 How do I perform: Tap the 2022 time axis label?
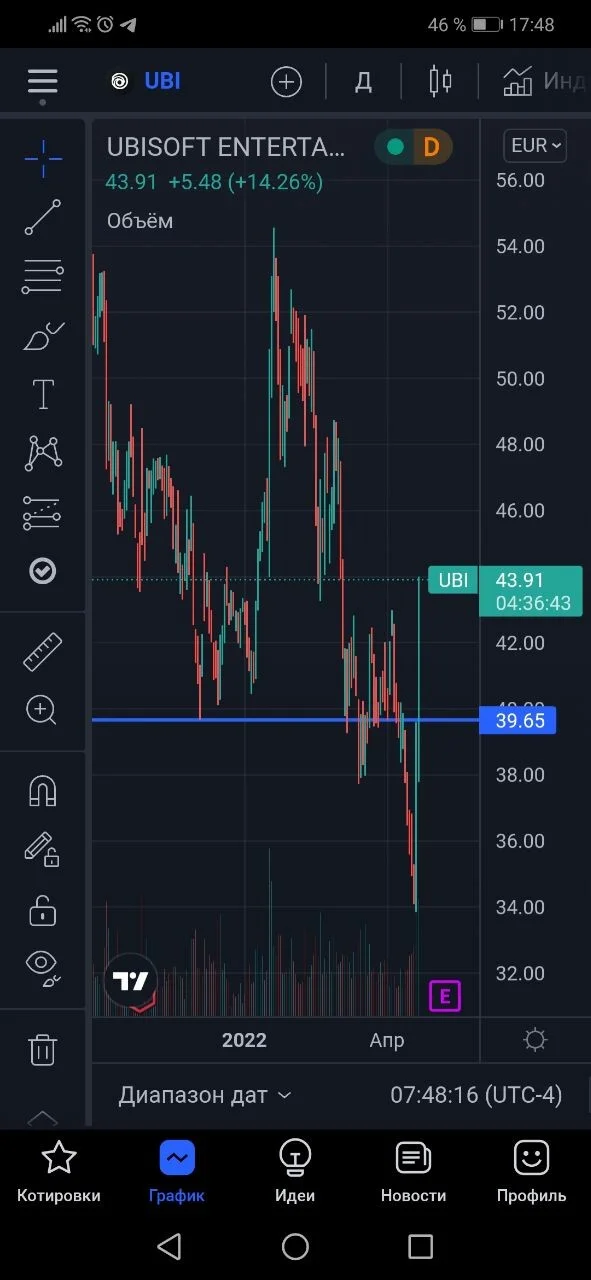244,1040
